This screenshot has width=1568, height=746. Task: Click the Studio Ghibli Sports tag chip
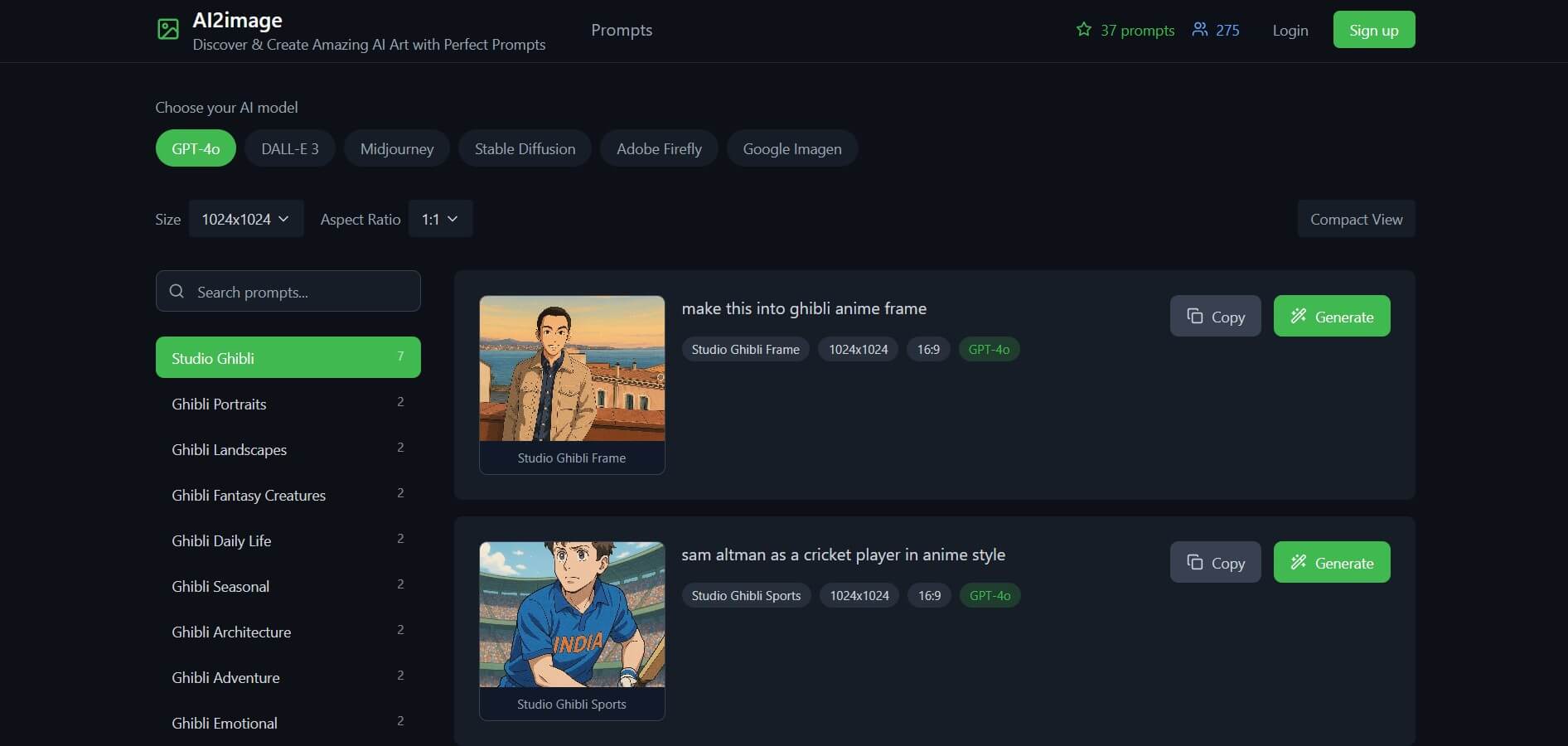point(747,595)
